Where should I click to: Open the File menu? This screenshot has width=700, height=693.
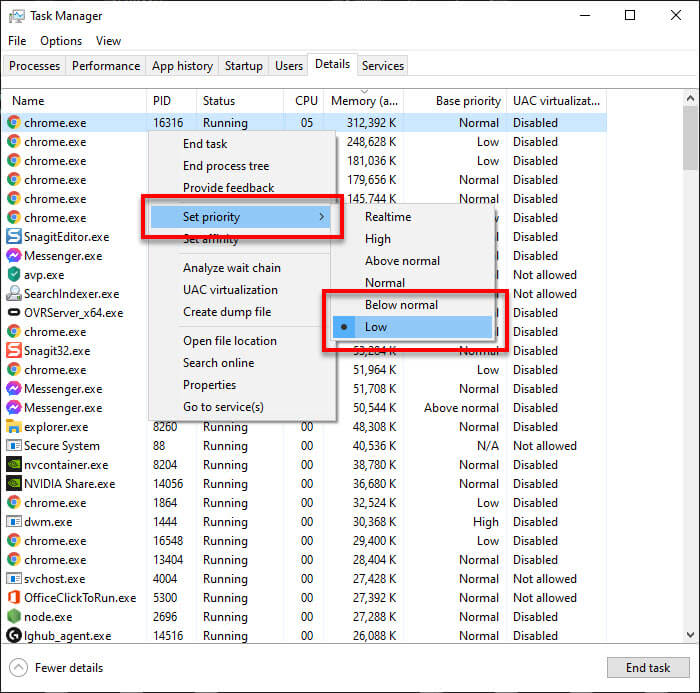[x=17, y=41]
